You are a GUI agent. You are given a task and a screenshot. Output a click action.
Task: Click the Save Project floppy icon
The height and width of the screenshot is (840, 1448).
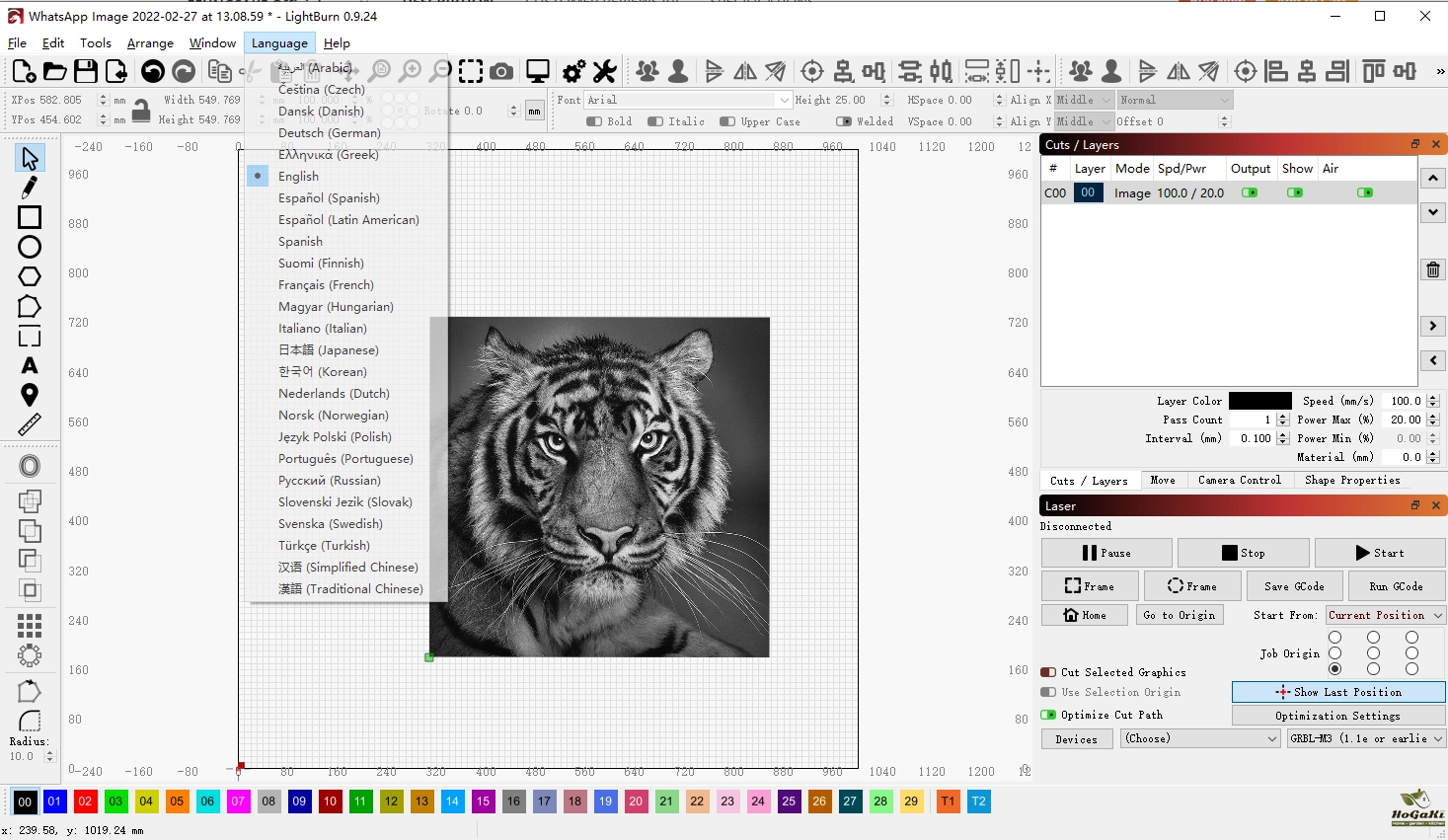(86, 71)
